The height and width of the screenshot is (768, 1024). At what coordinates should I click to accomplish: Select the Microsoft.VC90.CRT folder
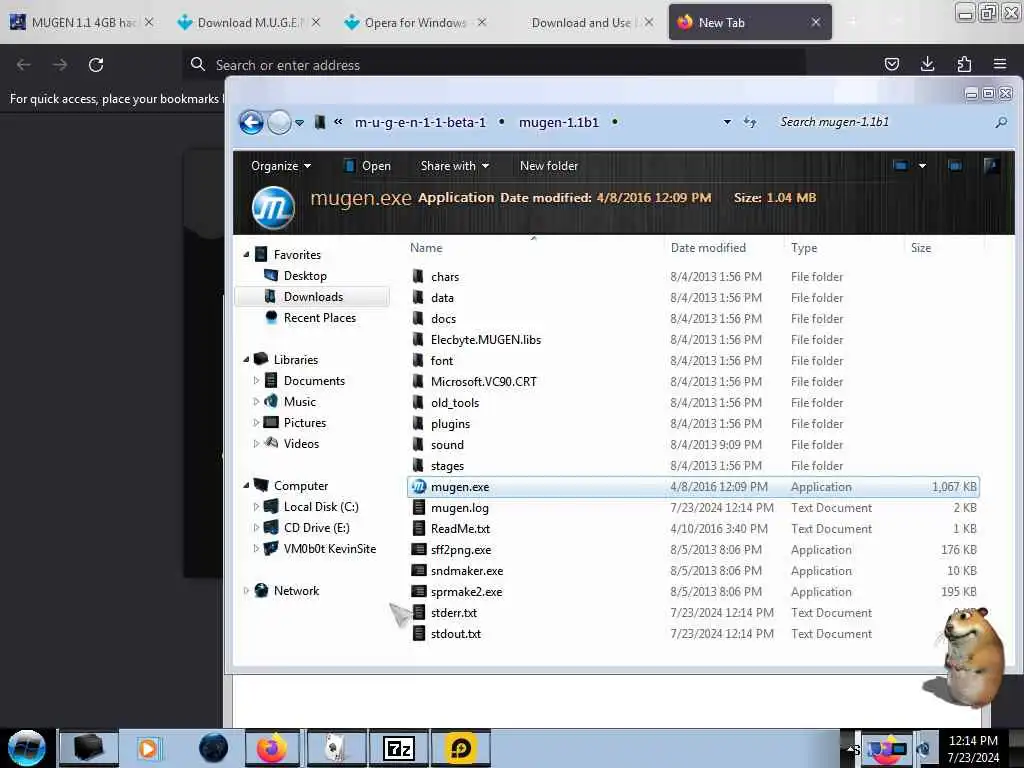pos(483,381)
